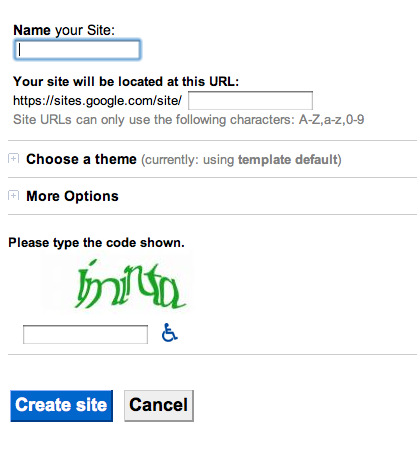Click the More Options heading text
This screenshot has width=417, height=454.
[72, 196]
